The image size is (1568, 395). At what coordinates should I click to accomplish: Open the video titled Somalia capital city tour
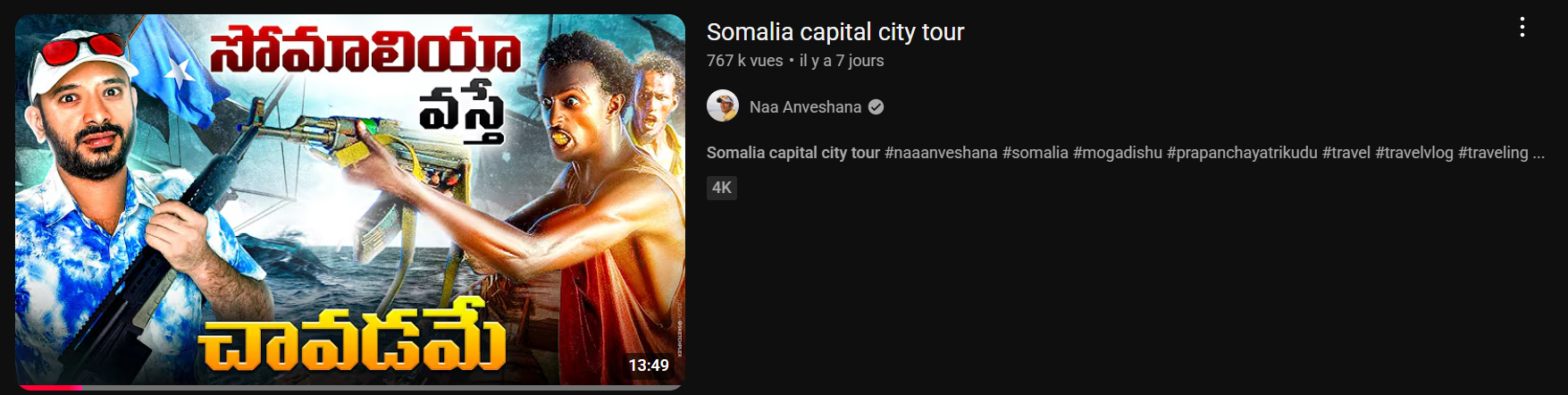tap(835, 32)
